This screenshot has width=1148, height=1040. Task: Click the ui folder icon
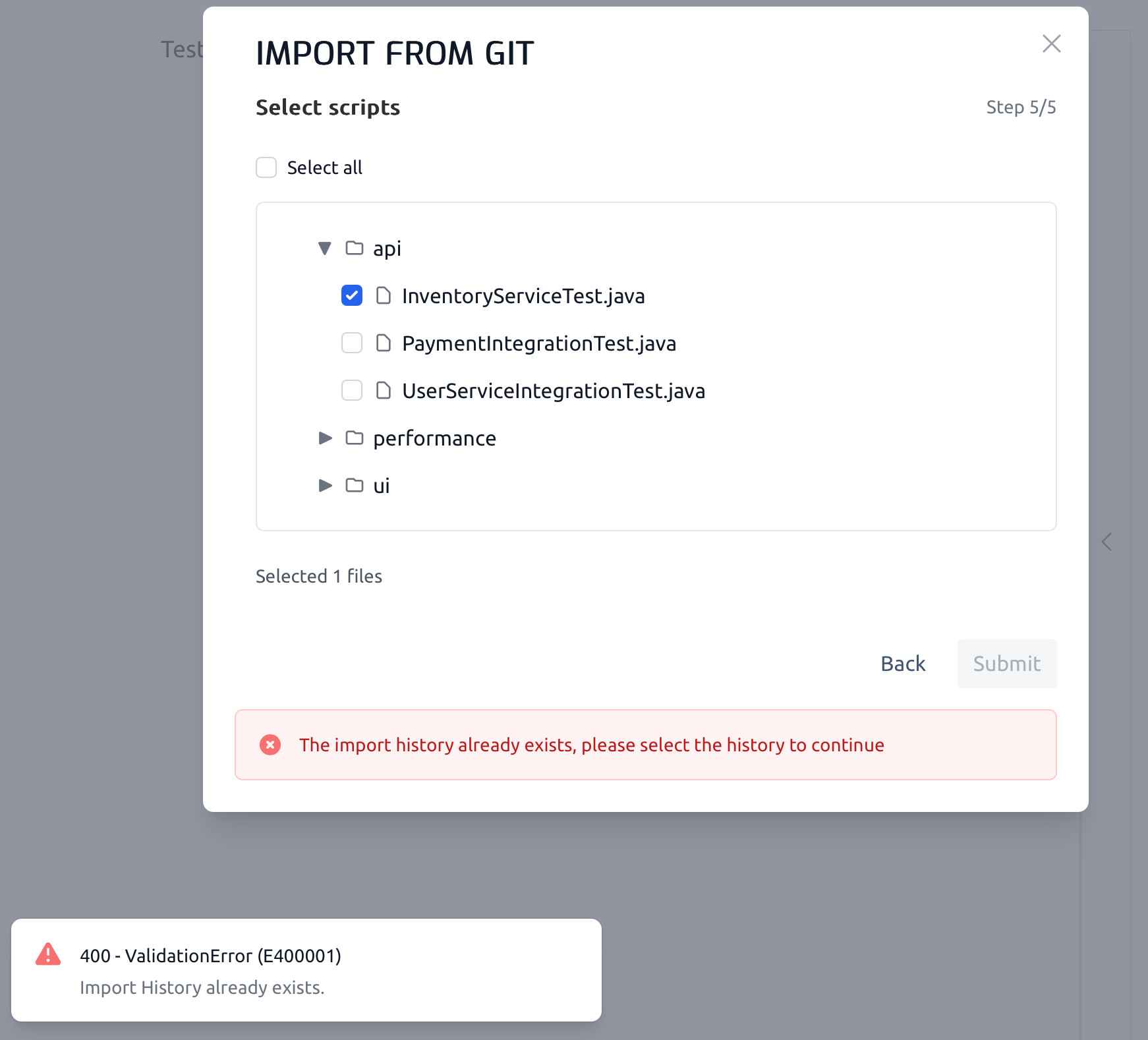(355, 485)
